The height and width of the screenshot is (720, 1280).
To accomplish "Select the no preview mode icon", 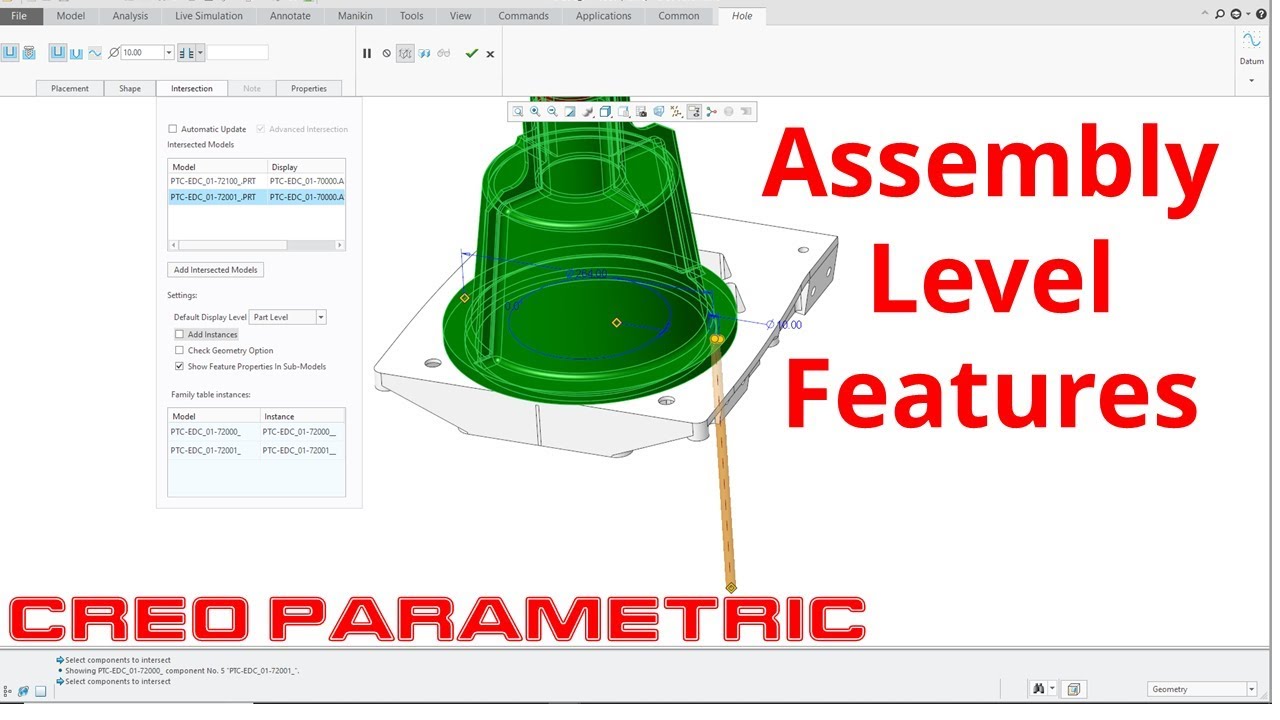I will pyautogui.click(x=387, y=53).
